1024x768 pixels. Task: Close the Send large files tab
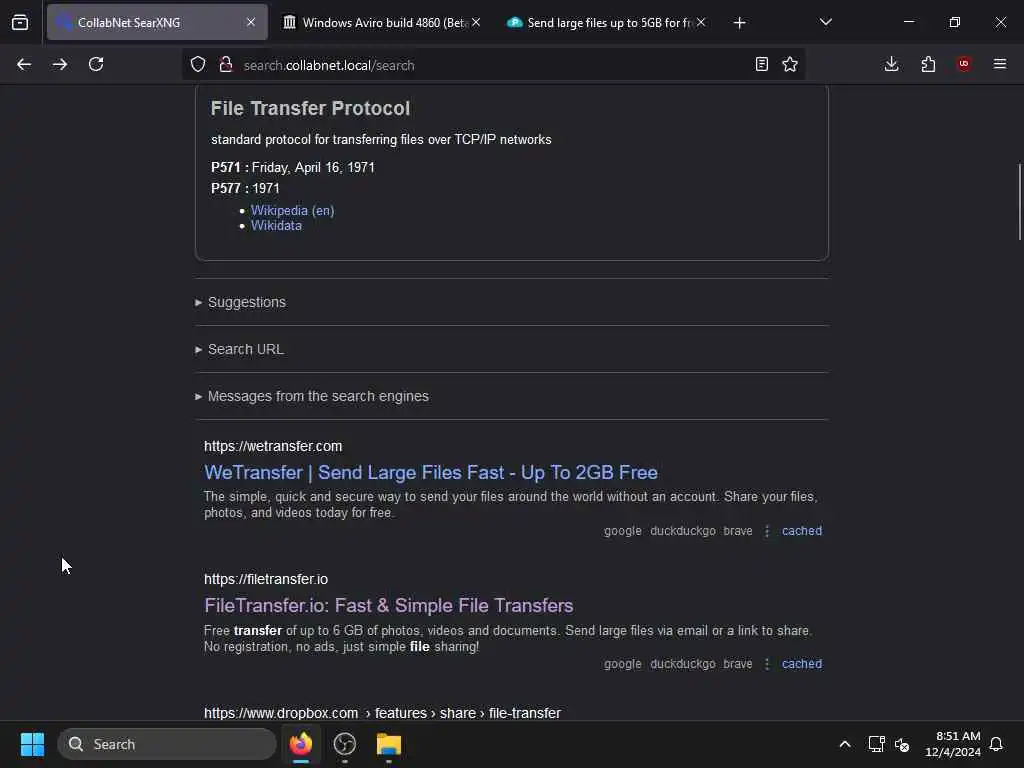click(x=701, y=22)
